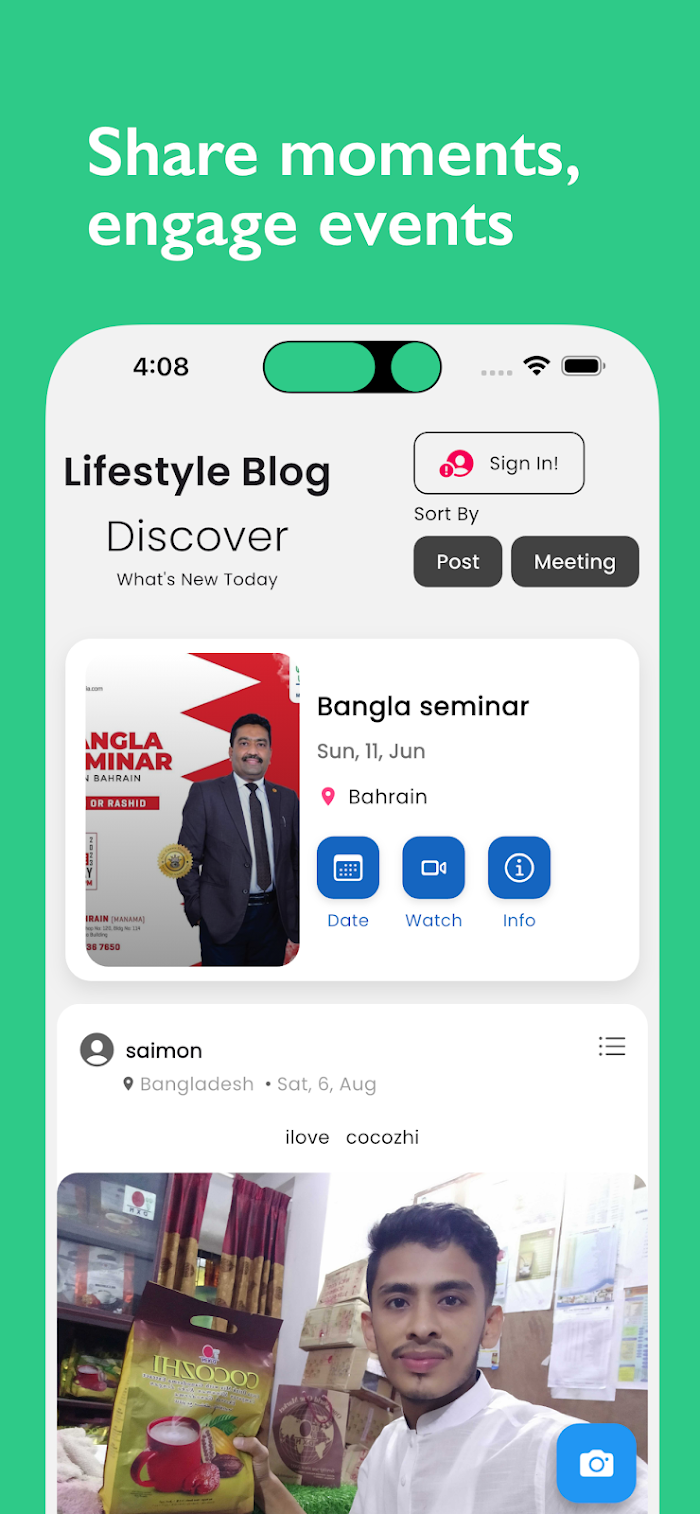
Task: Sort by Meeting
Action: (x=575, y=562)
